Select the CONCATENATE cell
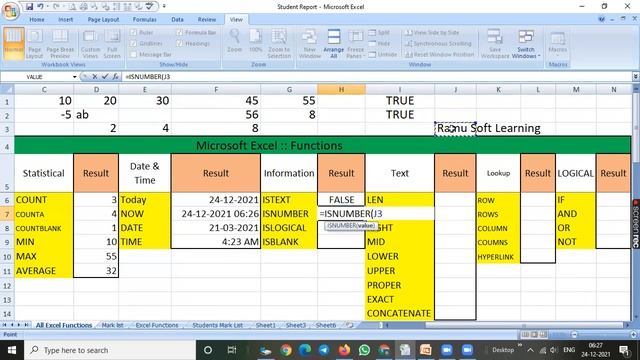This screenshot has width=640, height=360. (400, 313)
